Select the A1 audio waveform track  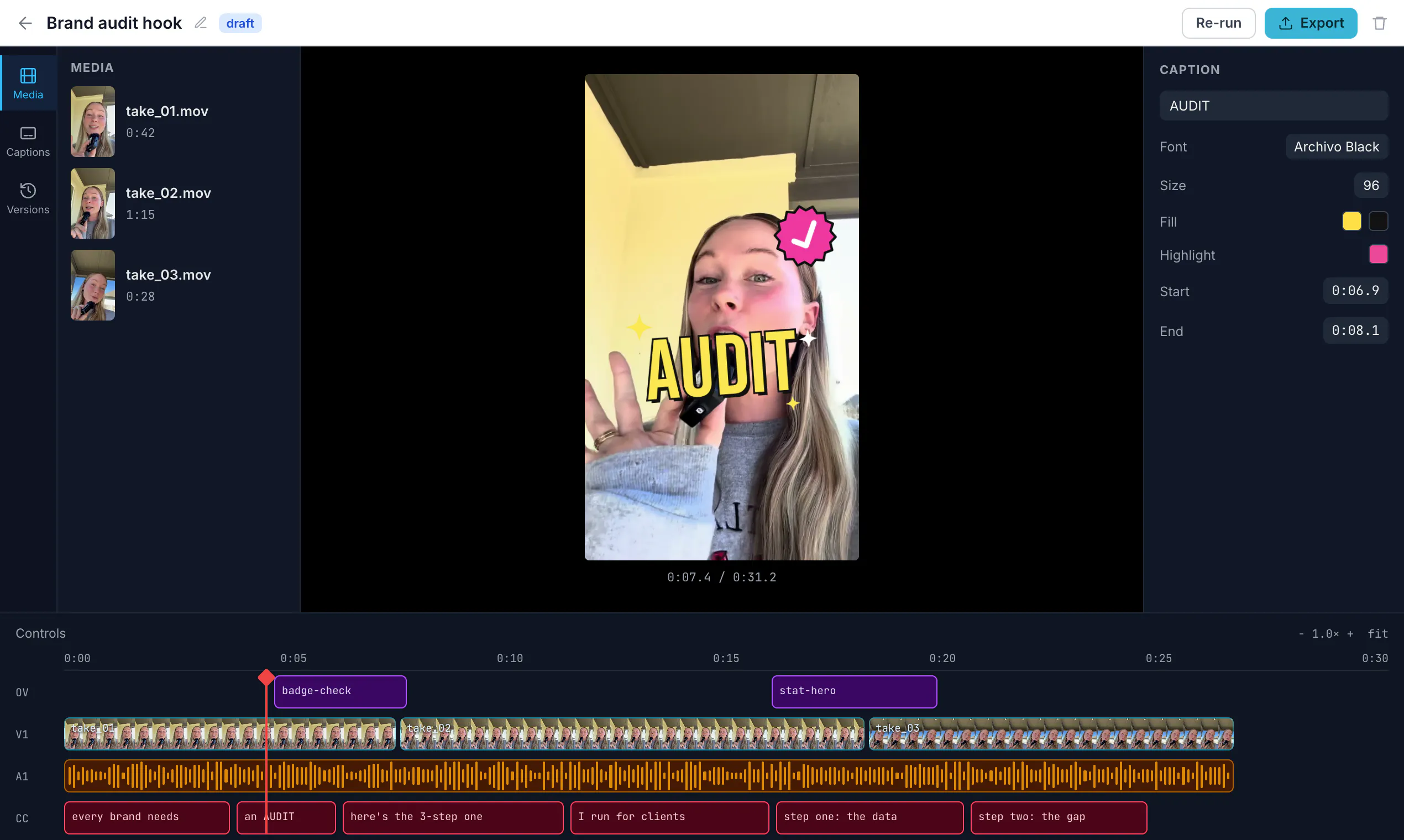point(649,776)
